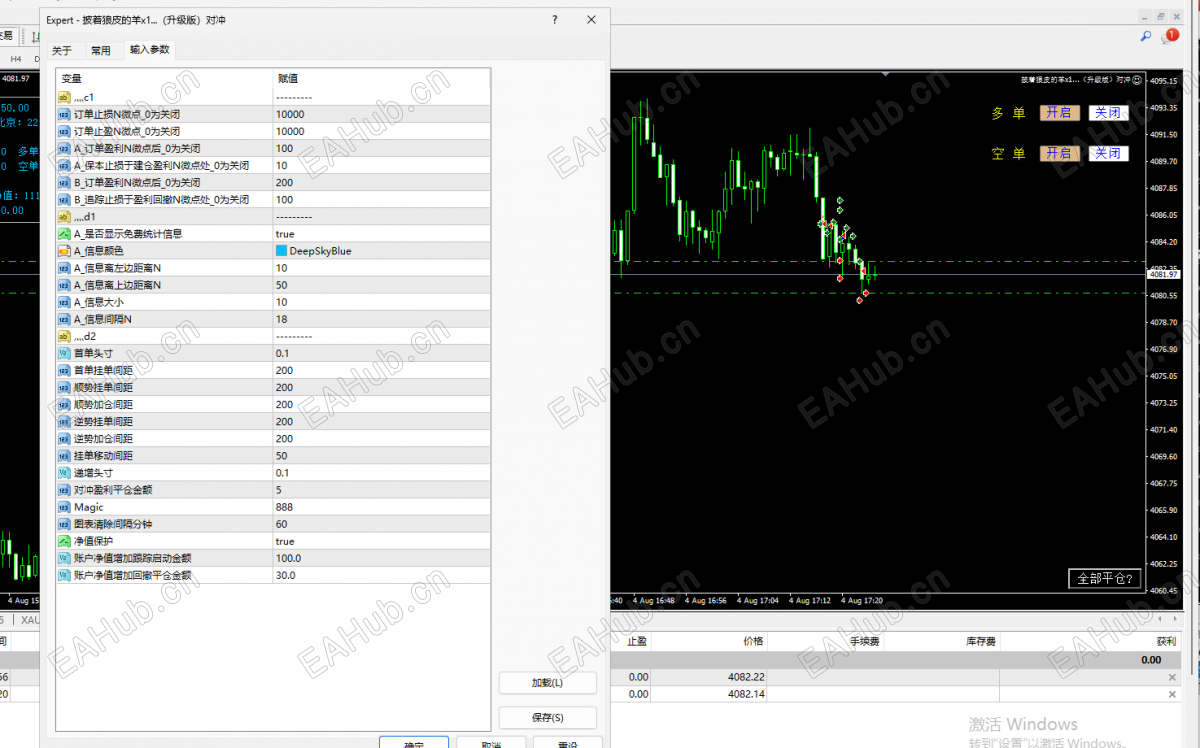Click the icon beside 账户净值增加跟踪启动金额

pyautogui.click(x=64, y=558)
